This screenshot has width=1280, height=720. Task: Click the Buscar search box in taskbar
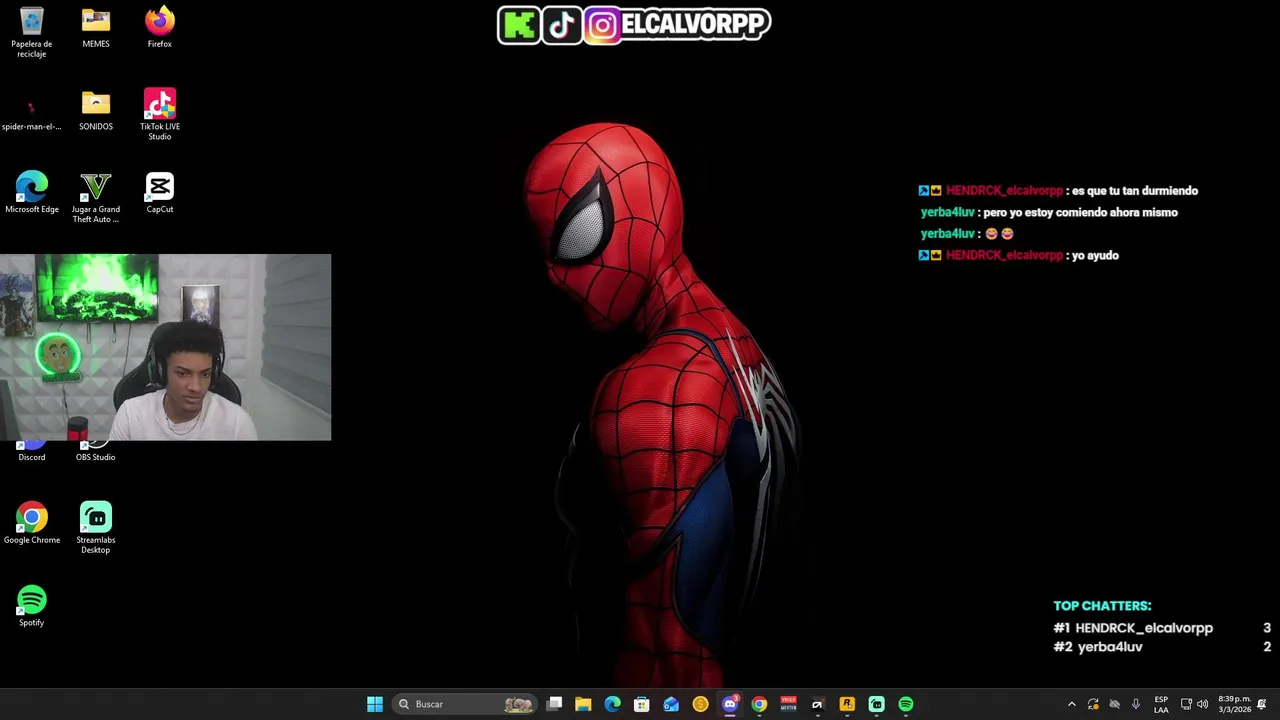coord(465,704)
